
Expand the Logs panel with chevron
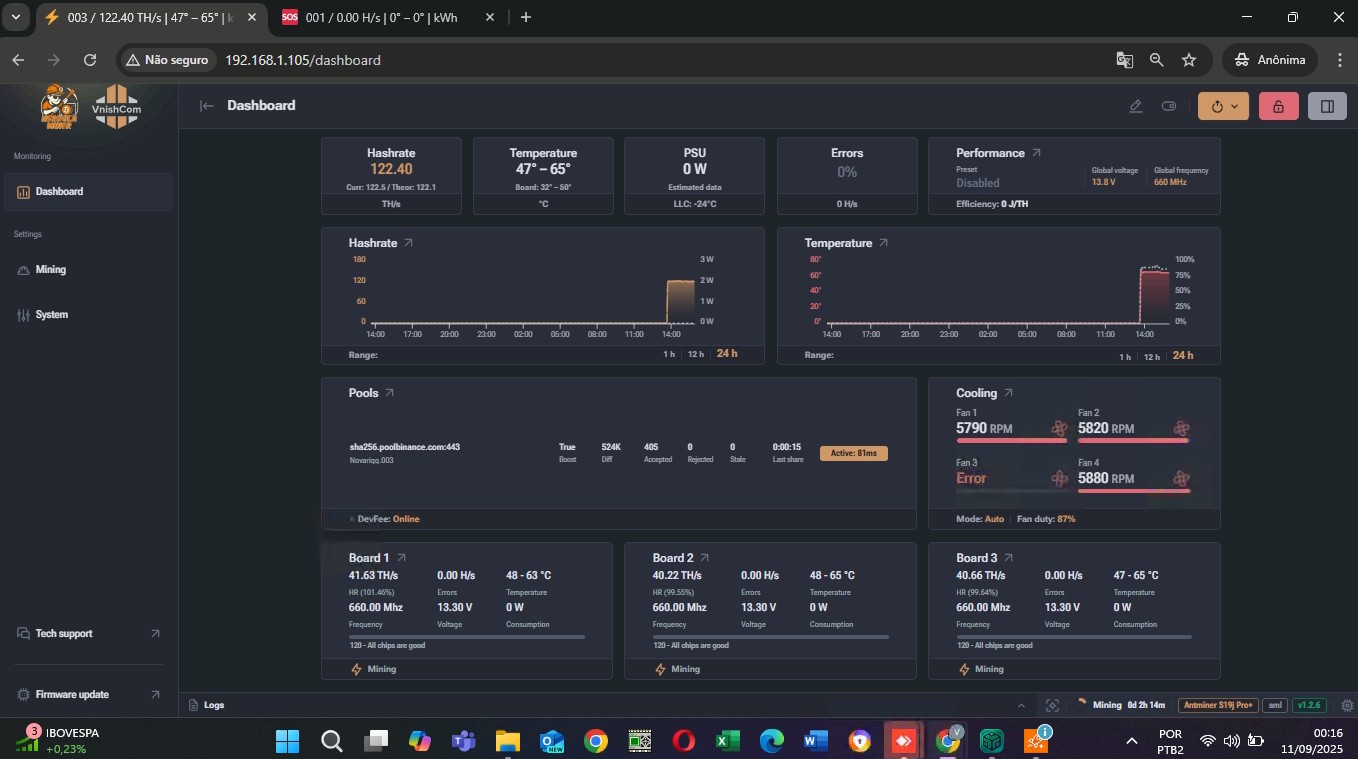click(x=1021, y=705)
